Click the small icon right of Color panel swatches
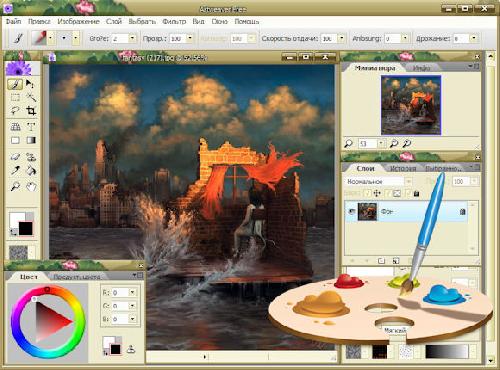The height and width of the screenshot is (370, 500). point(131,349)
